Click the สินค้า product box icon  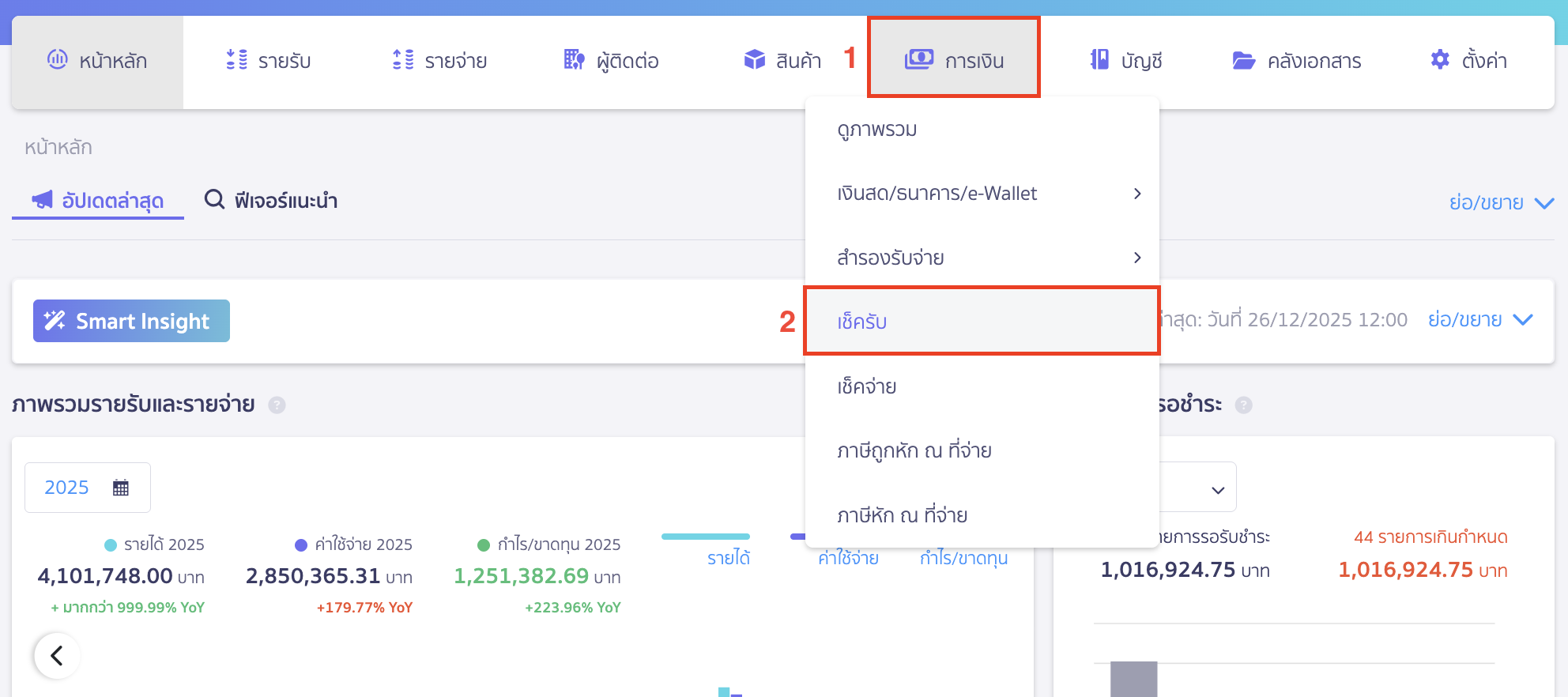click(x=755, y=60)
